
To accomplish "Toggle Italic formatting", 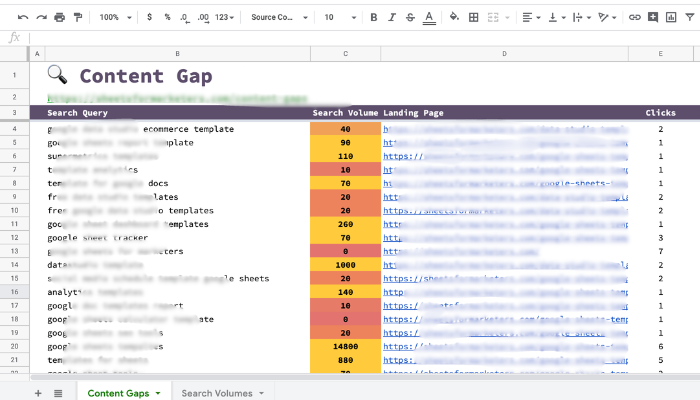I will pos(392,17).
